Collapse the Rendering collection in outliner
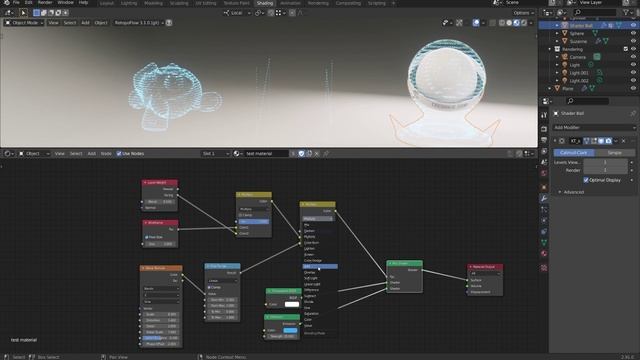The height and width of the screenshot is (360, 640). point(550,49)
